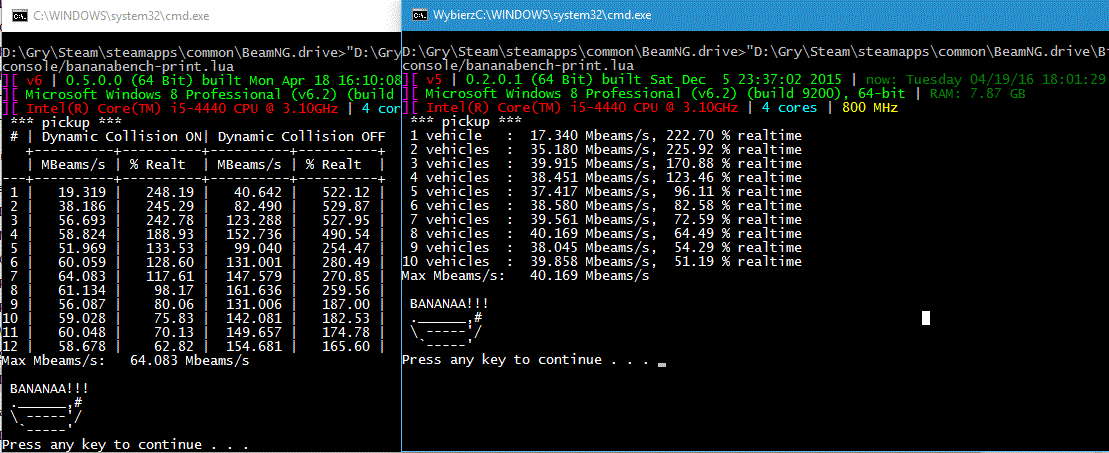The width and height of the screenshot is (1109, 453).
Task: Click '280.49' in row 6 of left table
Action: point(347,262)
